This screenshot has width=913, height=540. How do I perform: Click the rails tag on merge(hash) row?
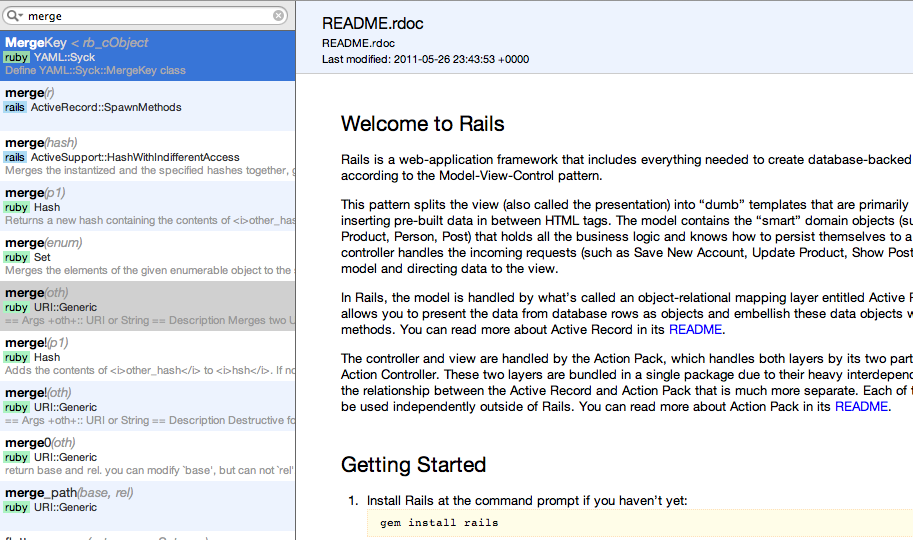[15, 157]
